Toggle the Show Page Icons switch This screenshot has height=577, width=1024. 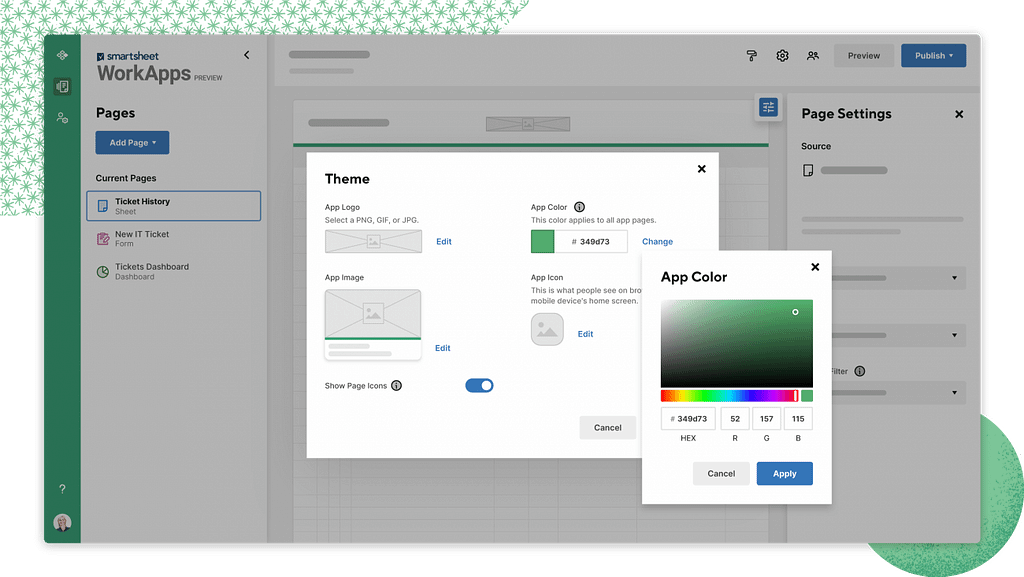point(479,386)
